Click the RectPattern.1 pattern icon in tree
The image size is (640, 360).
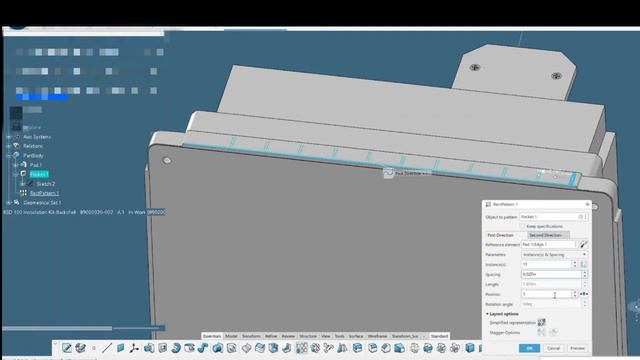coord(23,193)
